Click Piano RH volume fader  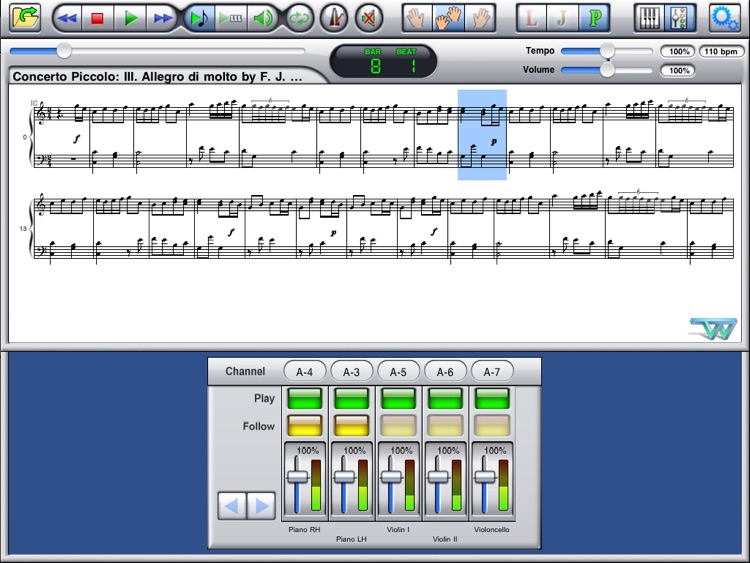[x=298, y=477]
